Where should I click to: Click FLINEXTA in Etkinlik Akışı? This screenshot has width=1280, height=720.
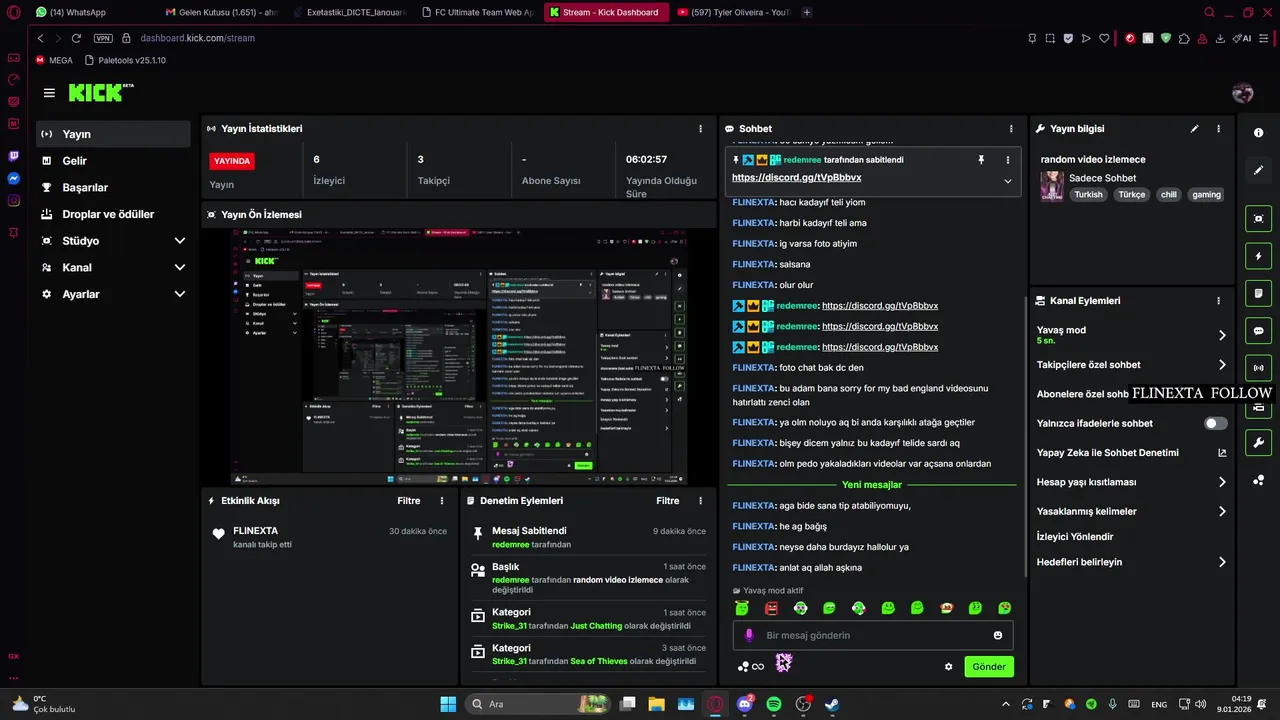point(255,531)
